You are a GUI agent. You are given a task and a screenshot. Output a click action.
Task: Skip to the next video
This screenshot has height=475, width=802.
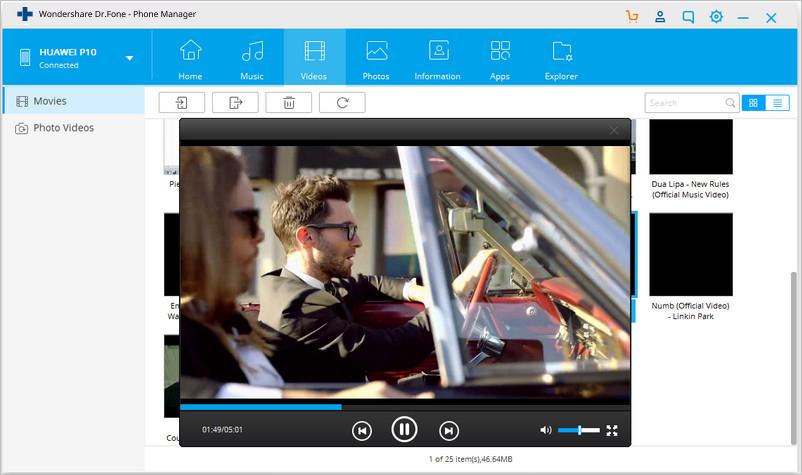(449, 431)
